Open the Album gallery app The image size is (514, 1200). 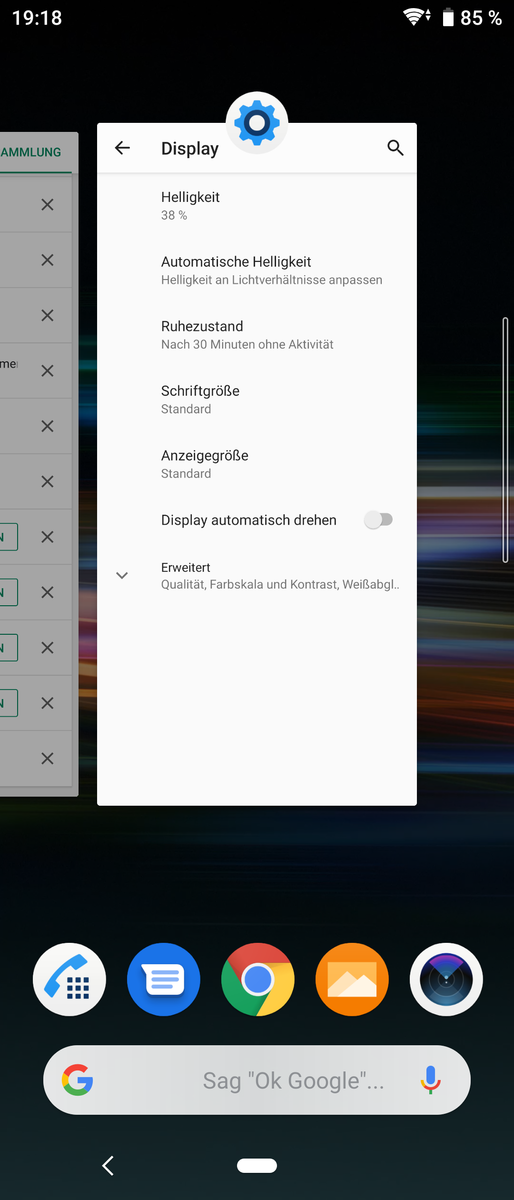352,979
